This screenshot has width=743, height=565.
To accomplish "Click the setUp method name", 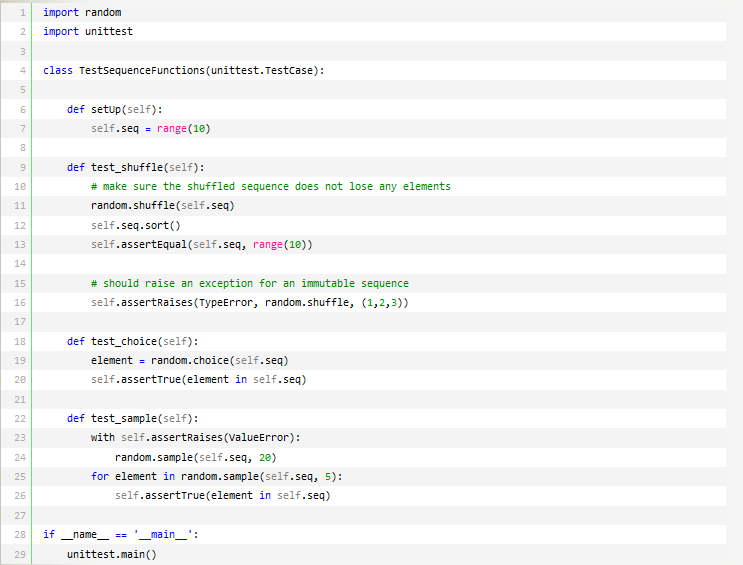I will [105, 109].
